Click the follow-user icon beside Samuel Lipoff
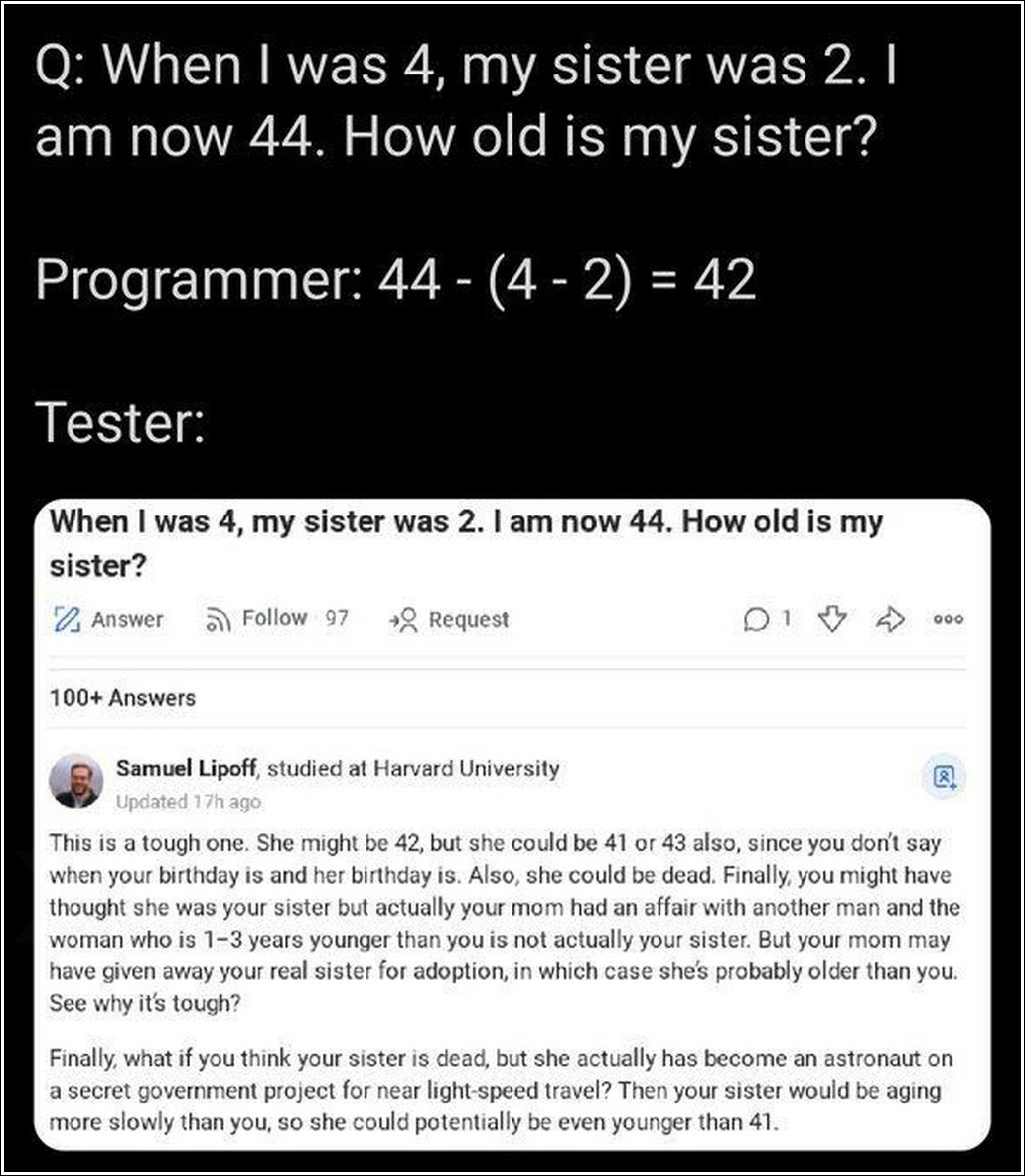The height and width of the screenshot is (1176, 1025). [x=945, y=776]
